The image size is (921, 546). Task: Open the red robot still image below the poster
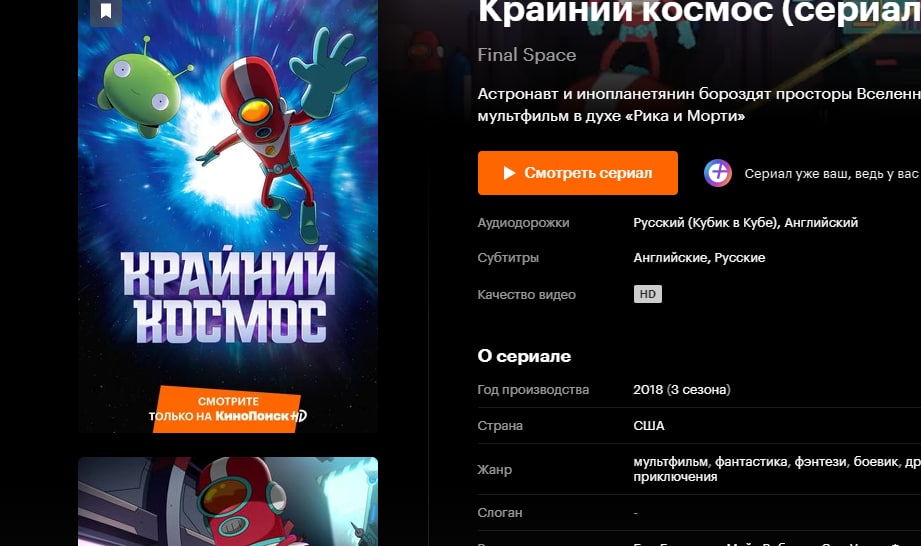228,501
